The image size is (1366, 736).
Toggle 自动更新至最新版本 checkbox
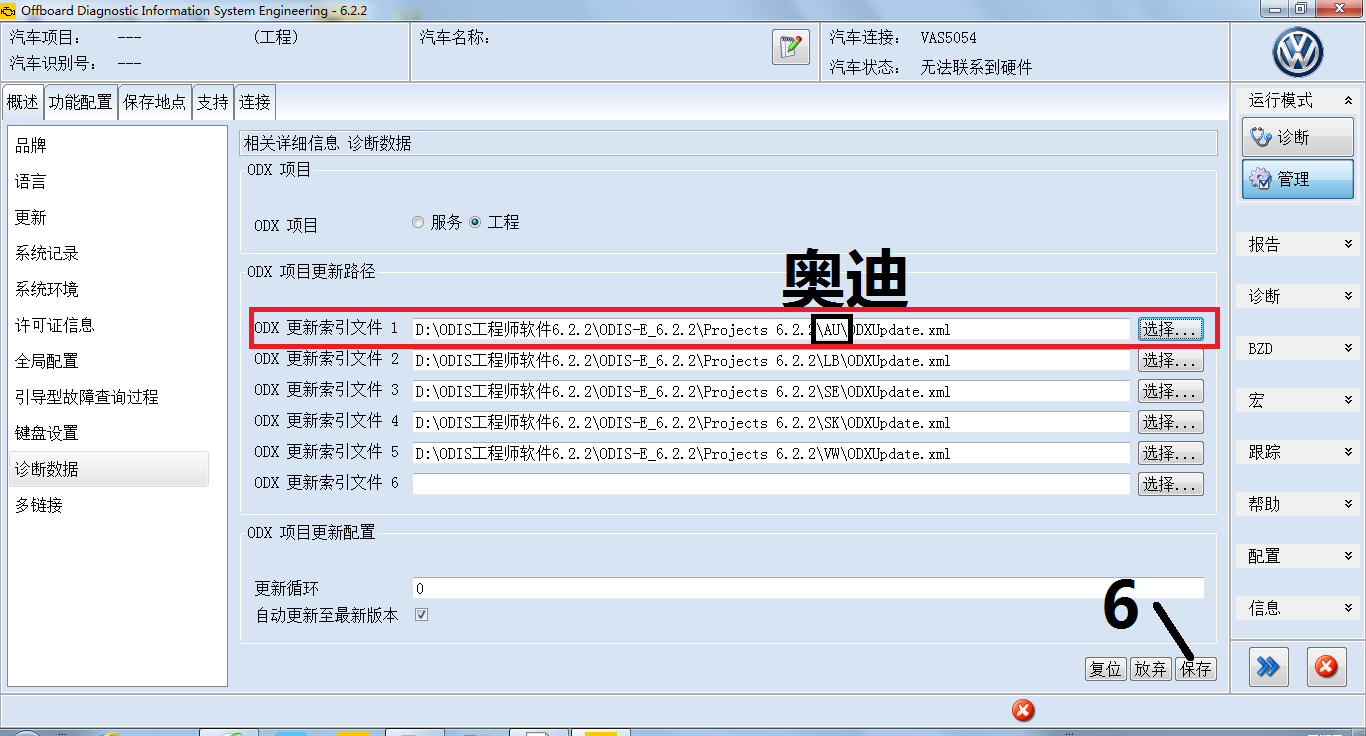pyautogui.click(x=421, y=615)
